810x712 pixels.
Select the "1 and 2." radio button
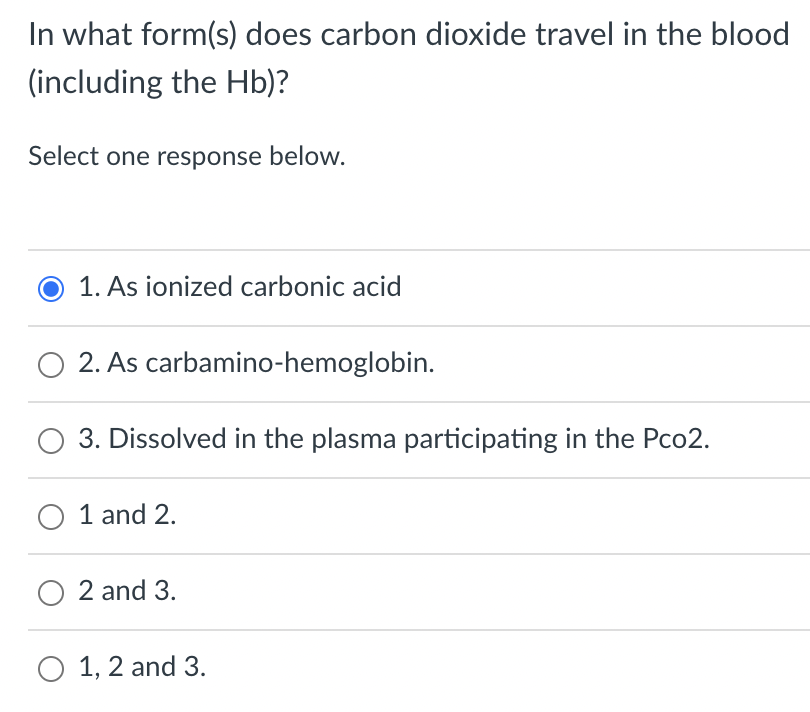[x=51, y=517]
